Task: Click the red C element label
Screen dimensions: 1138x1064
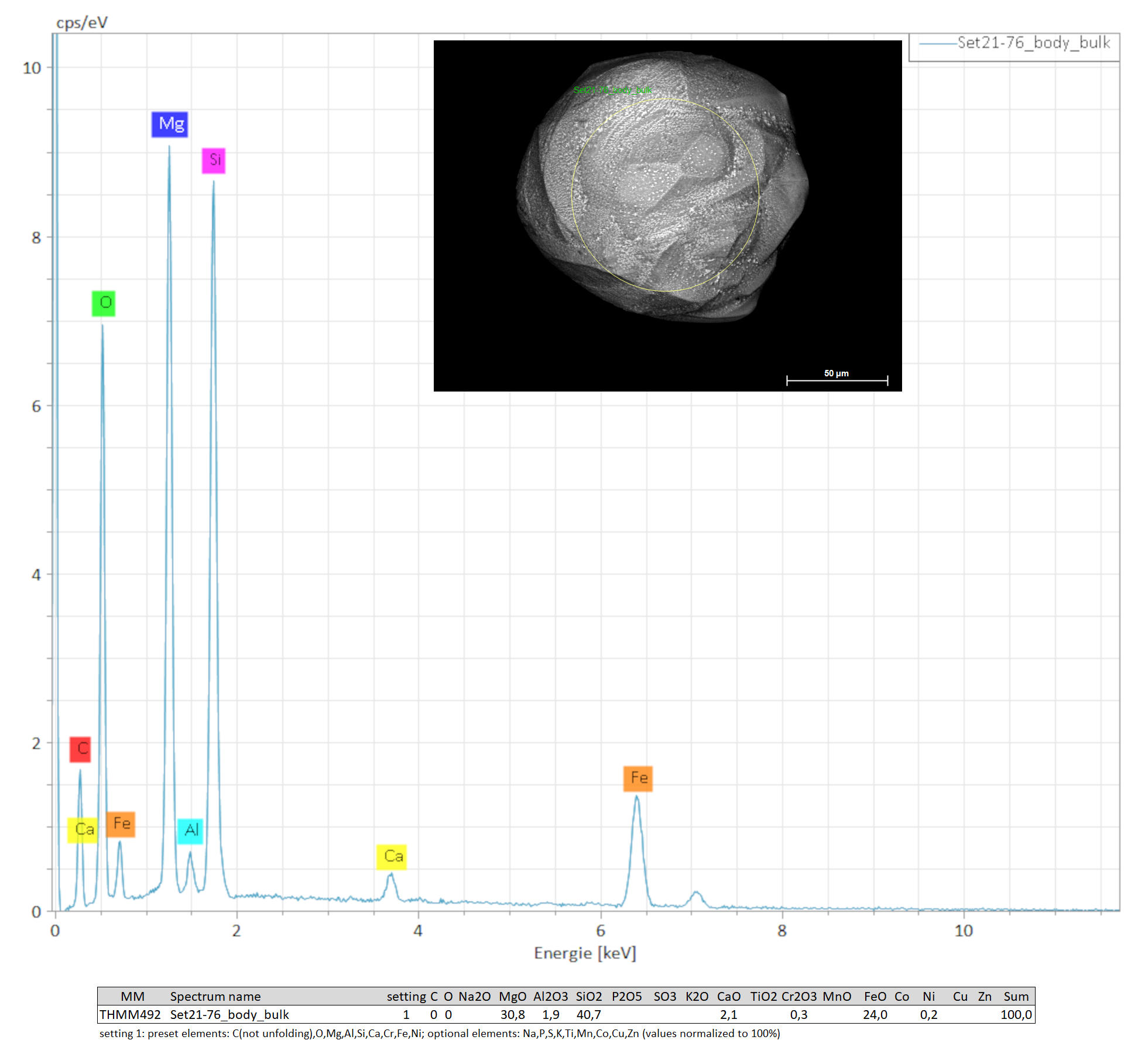Action: (x=80, y=749)
